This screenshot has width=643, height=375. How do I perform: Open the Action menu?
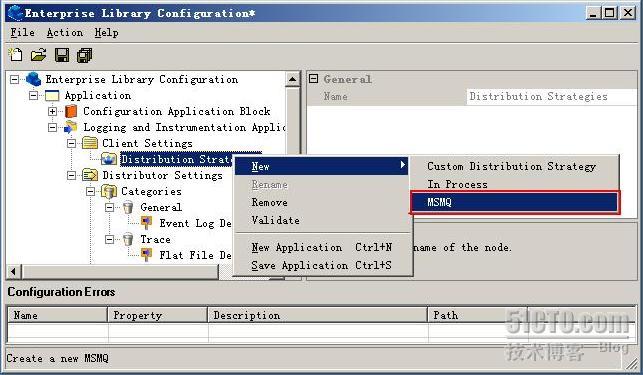click(64, 32)
